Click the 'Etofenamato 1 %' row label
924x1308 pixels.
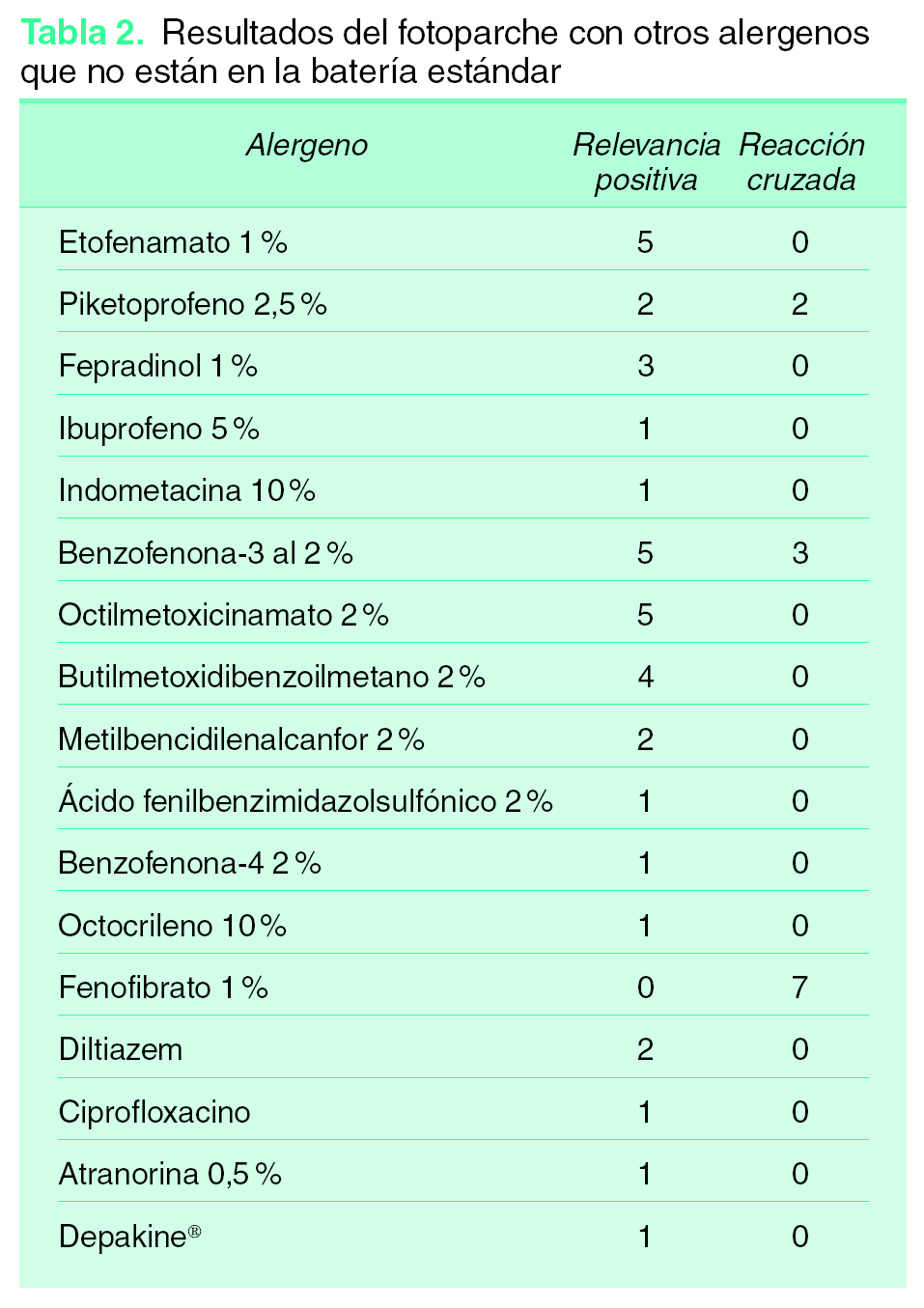point(173,242)
